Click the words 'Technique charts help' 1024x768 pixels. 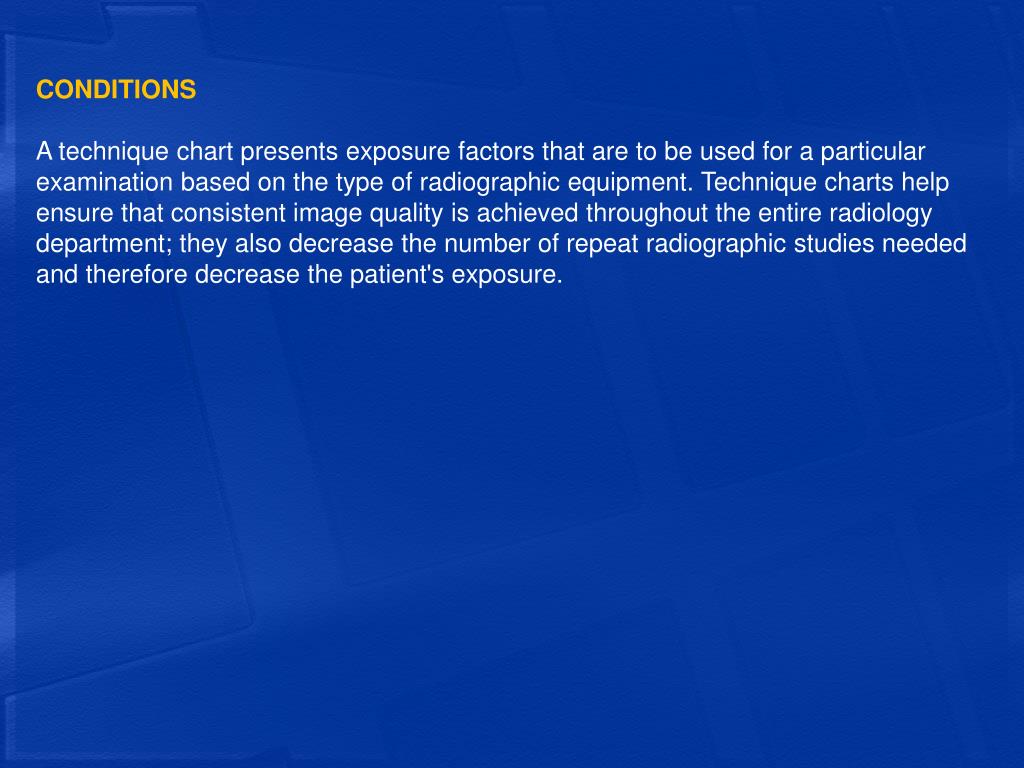pyautogui.click(x=825, y=182)
